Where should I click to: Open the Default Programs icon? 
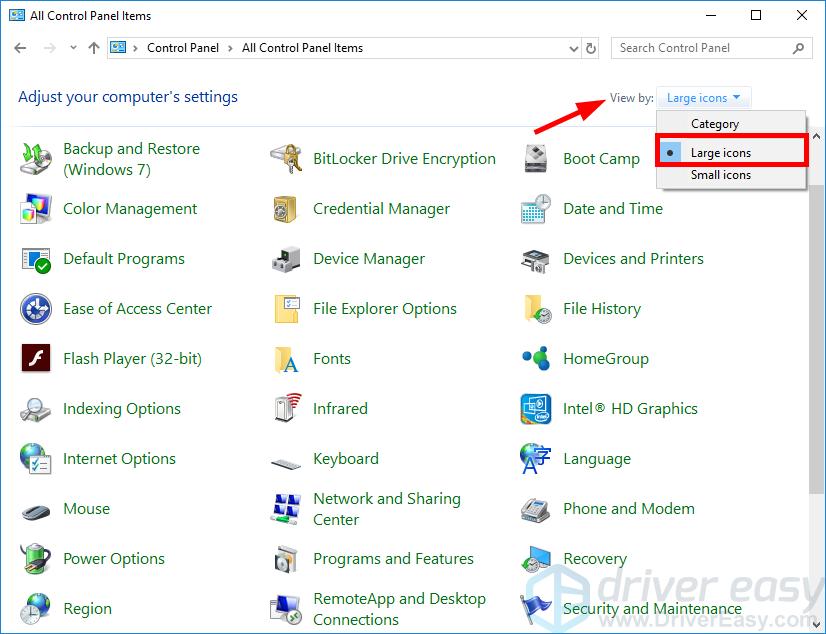pyautogui.click(x=36, y=259)
